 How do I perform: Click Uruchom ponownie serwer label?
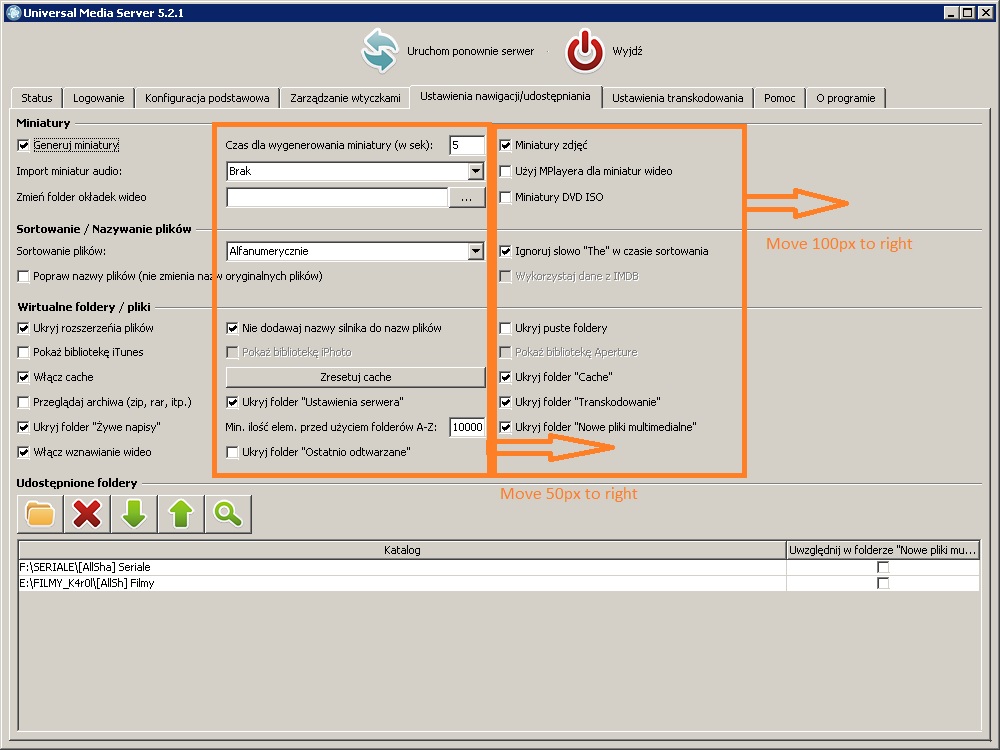(x=471, y=51)
